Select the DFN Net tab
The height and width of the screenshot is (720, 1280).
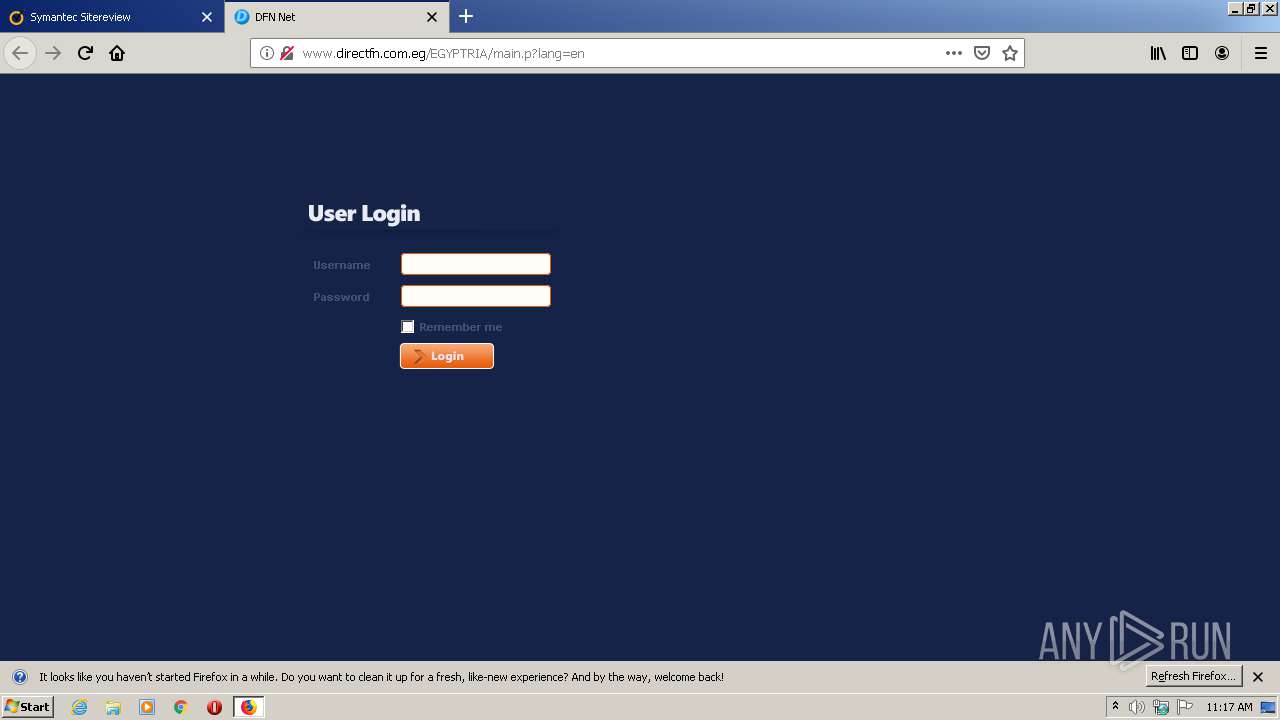point(336,17)
